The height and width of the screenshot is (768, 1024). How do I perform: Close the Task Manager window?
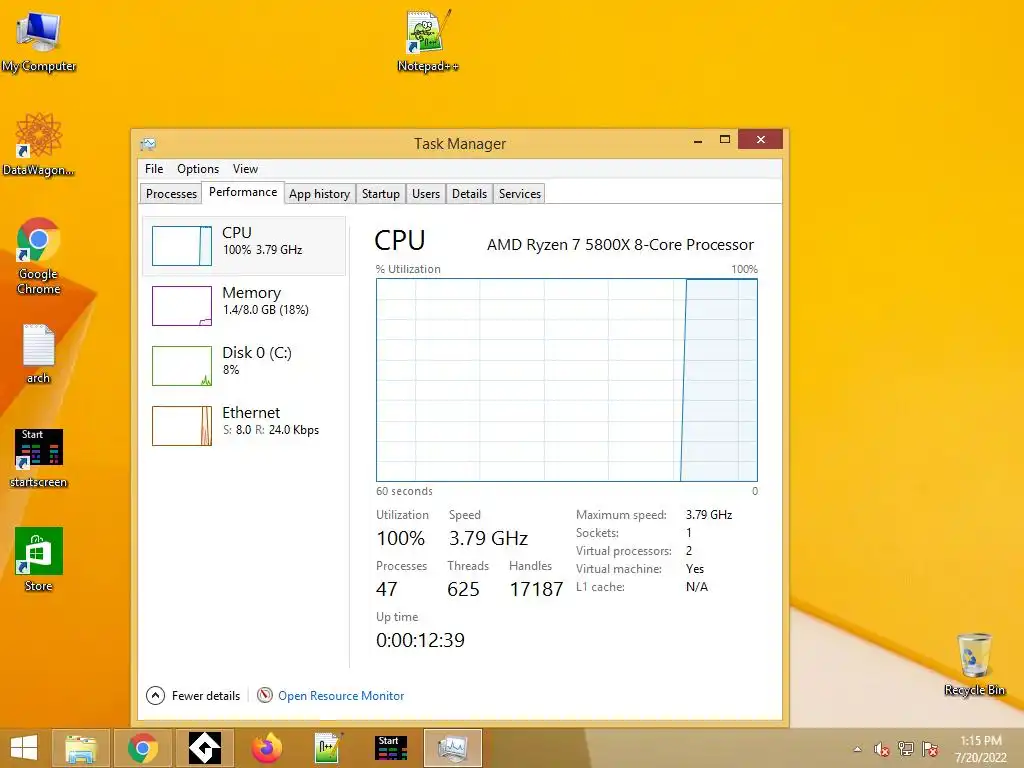(761, 139)
